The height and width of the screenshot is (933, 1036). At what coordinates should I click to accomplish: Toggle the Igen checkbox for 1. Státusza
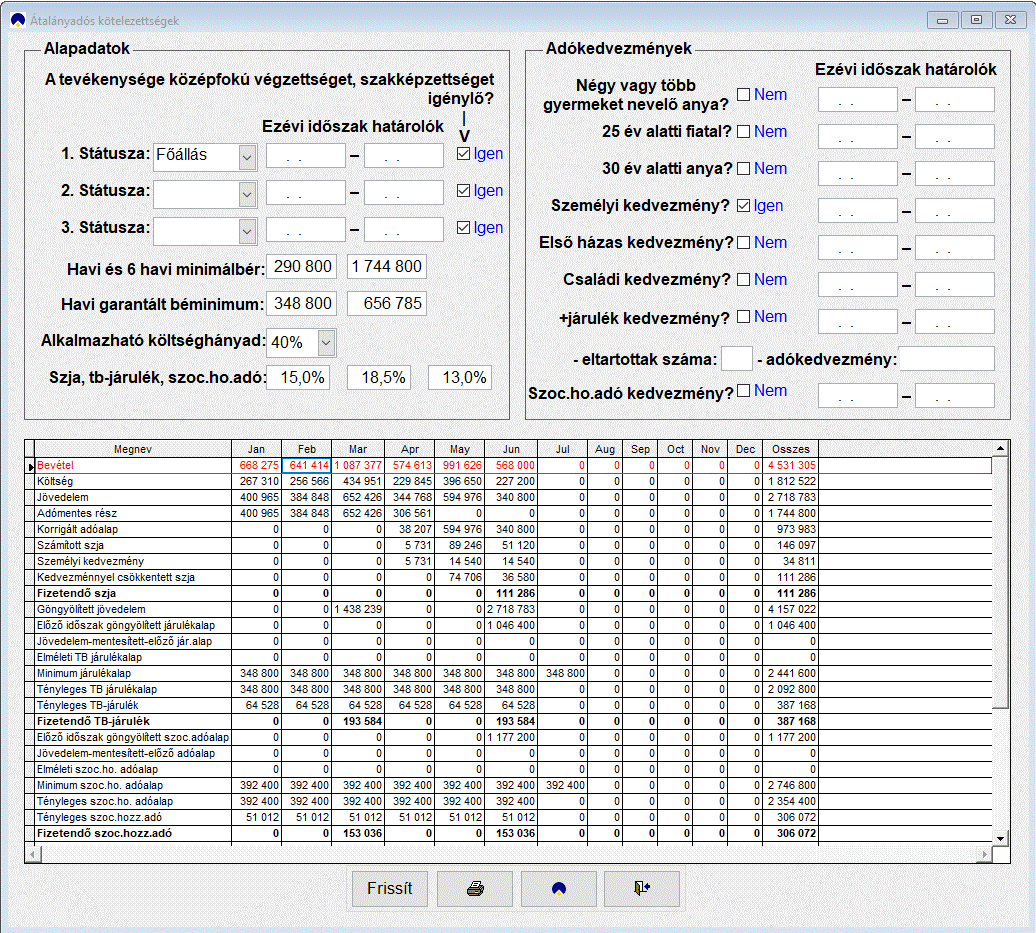(x=463, y=153)
